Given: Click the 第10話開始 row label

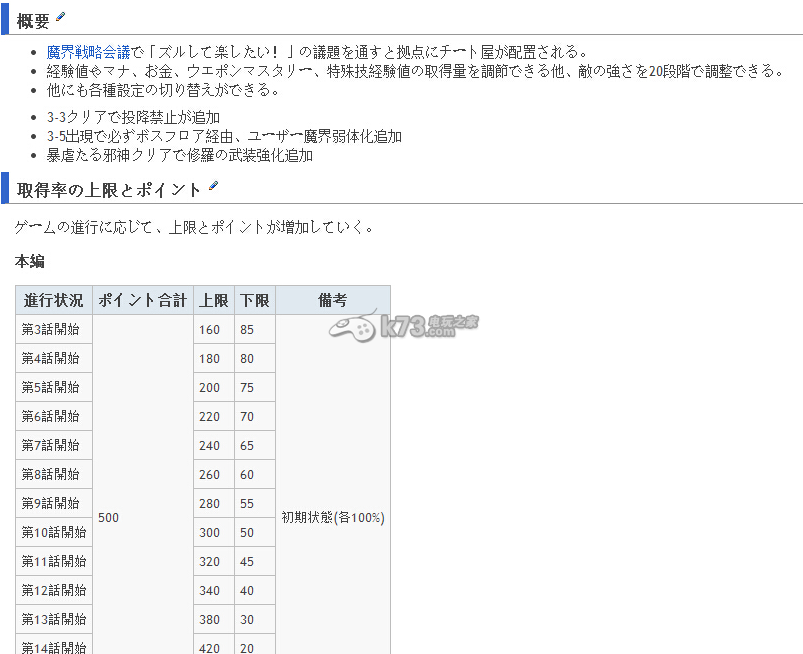Looking at the screenshot, I should [54, 532].
